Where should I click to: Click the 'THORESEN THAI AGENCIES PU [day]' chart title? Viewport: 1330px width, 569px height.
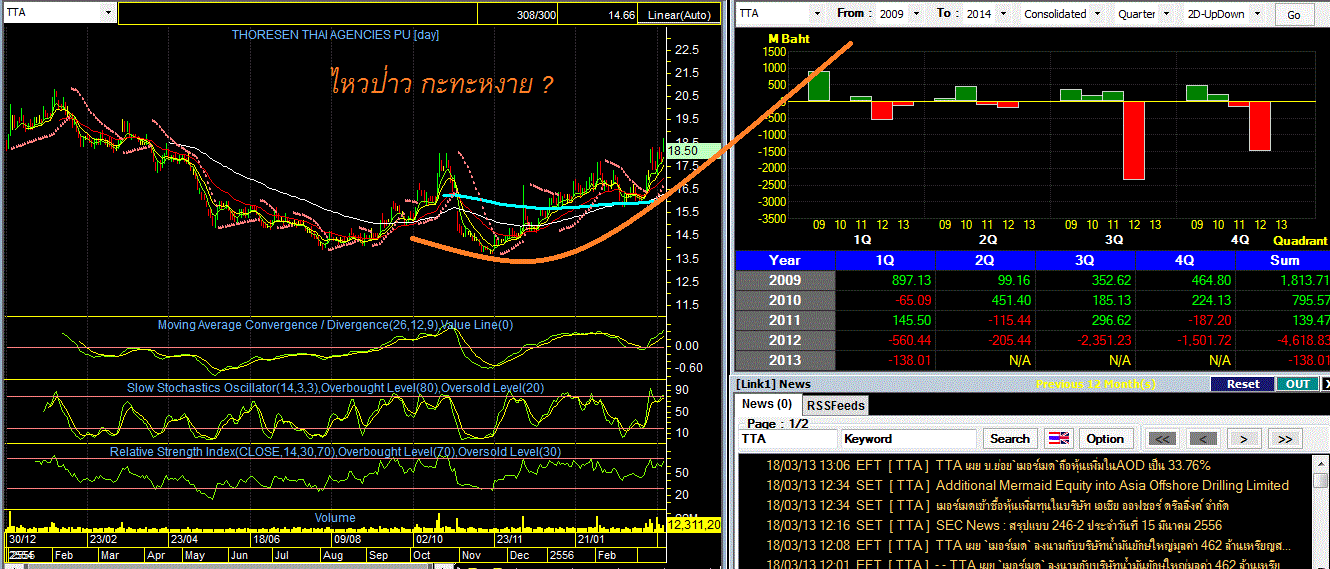click(x=335, y=34)
